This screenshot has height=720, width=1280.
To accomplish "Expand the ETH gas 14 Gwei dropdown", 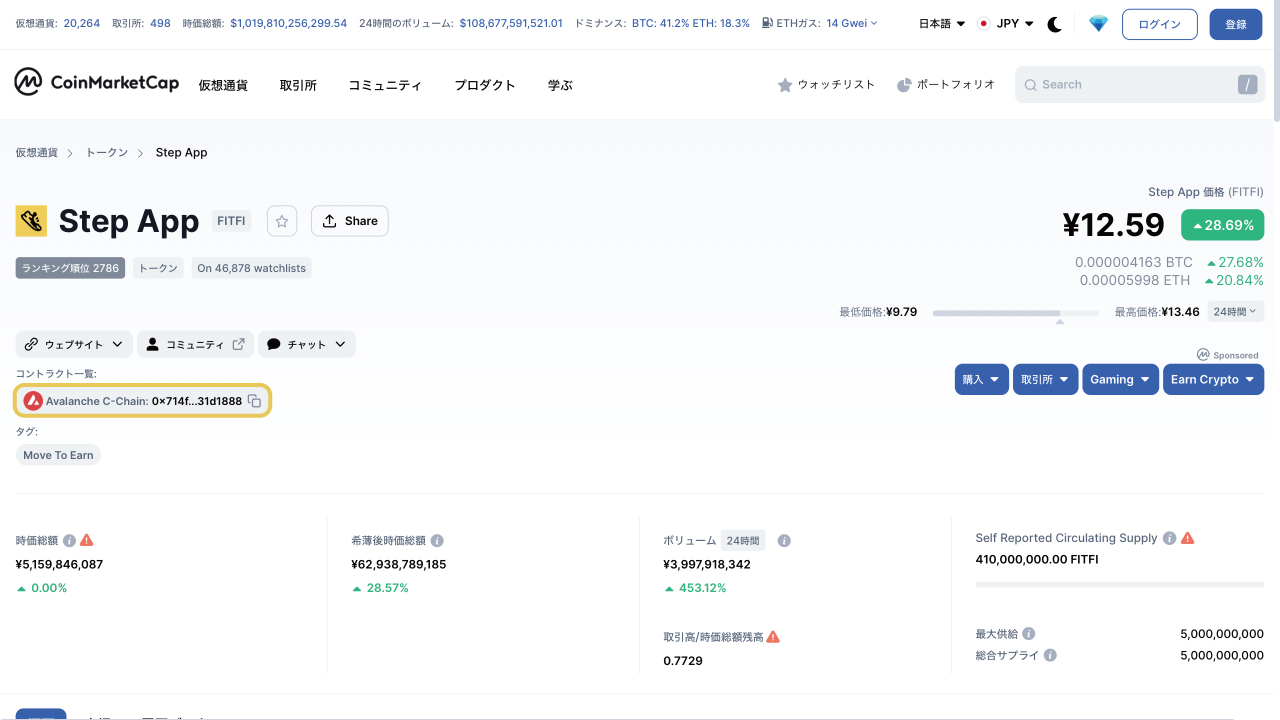I will pyautogui.click(x=852, y=23).
